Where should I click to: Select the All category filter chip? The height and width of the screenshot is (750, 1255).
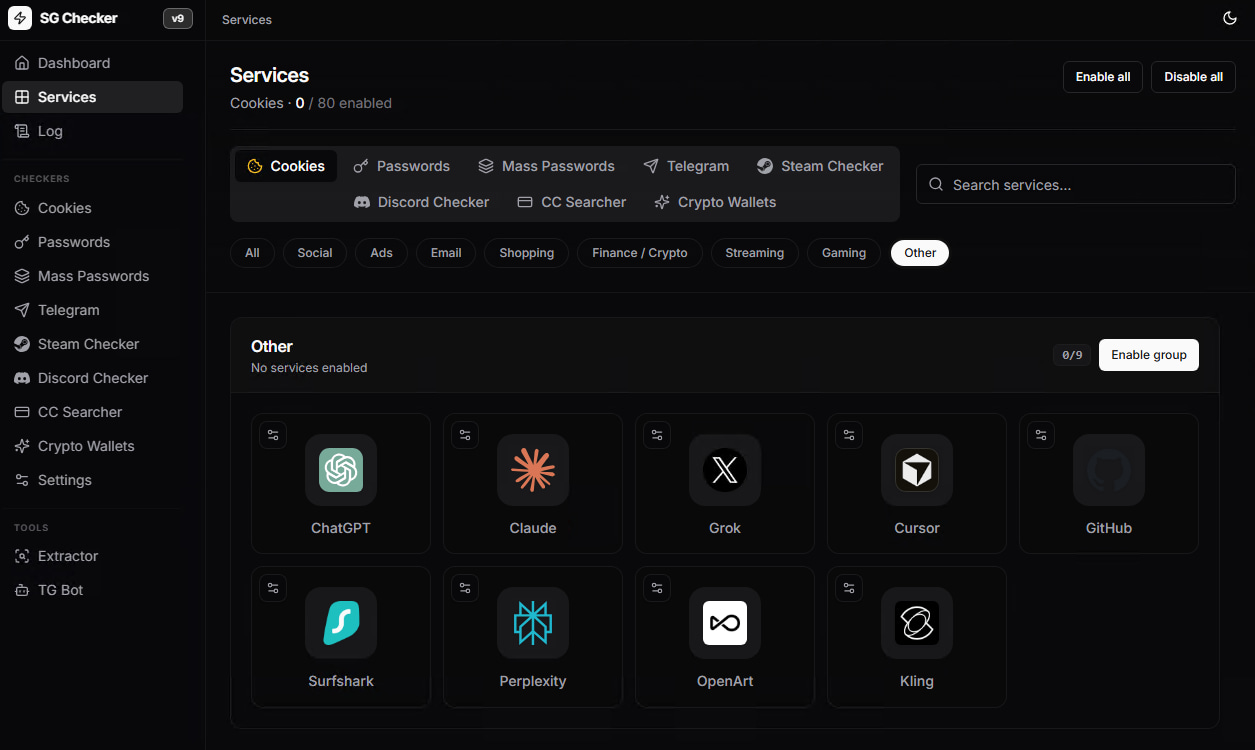pos(252,253)
